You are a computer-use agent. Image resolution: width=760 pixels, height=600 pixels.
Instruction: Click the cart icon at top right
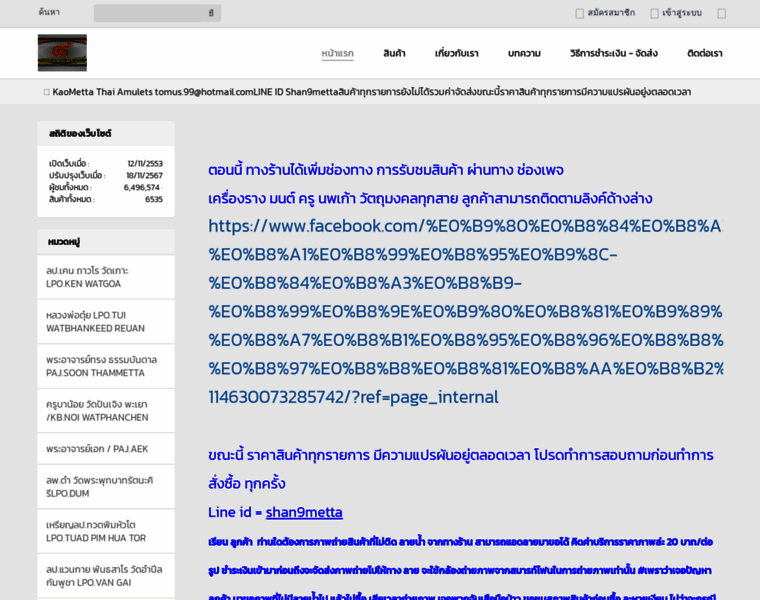point(721,14)
